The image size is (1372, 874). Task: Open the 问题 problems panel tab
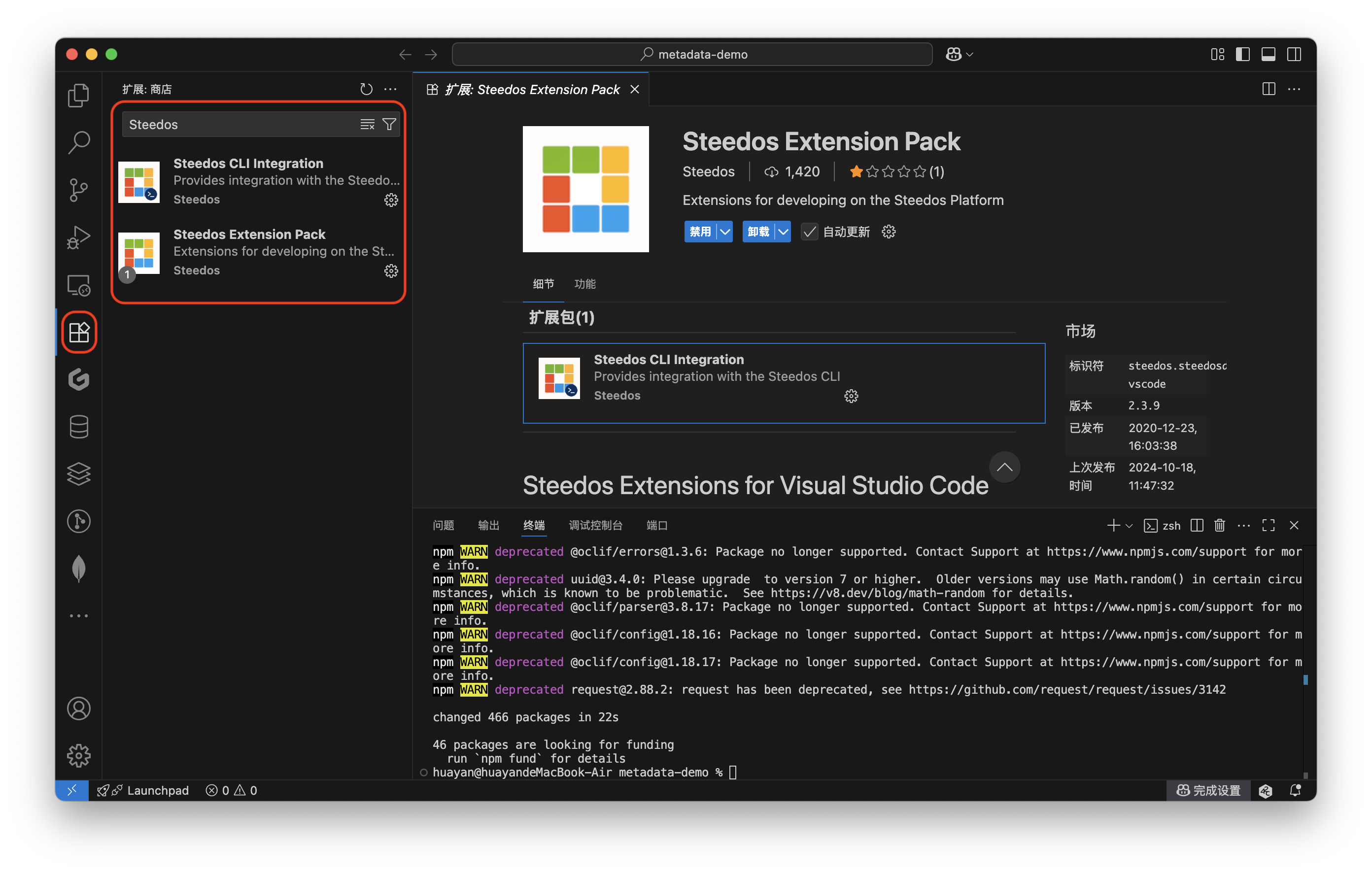[x=443, y=525]
